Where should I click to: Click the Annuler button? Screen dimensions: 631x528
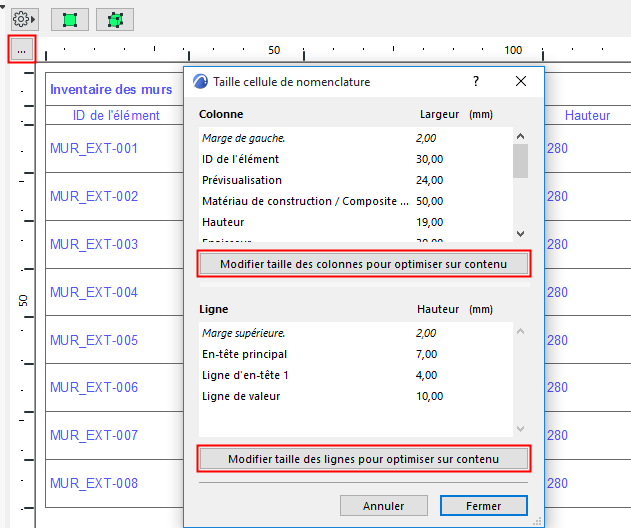click(x=384, y=505)
